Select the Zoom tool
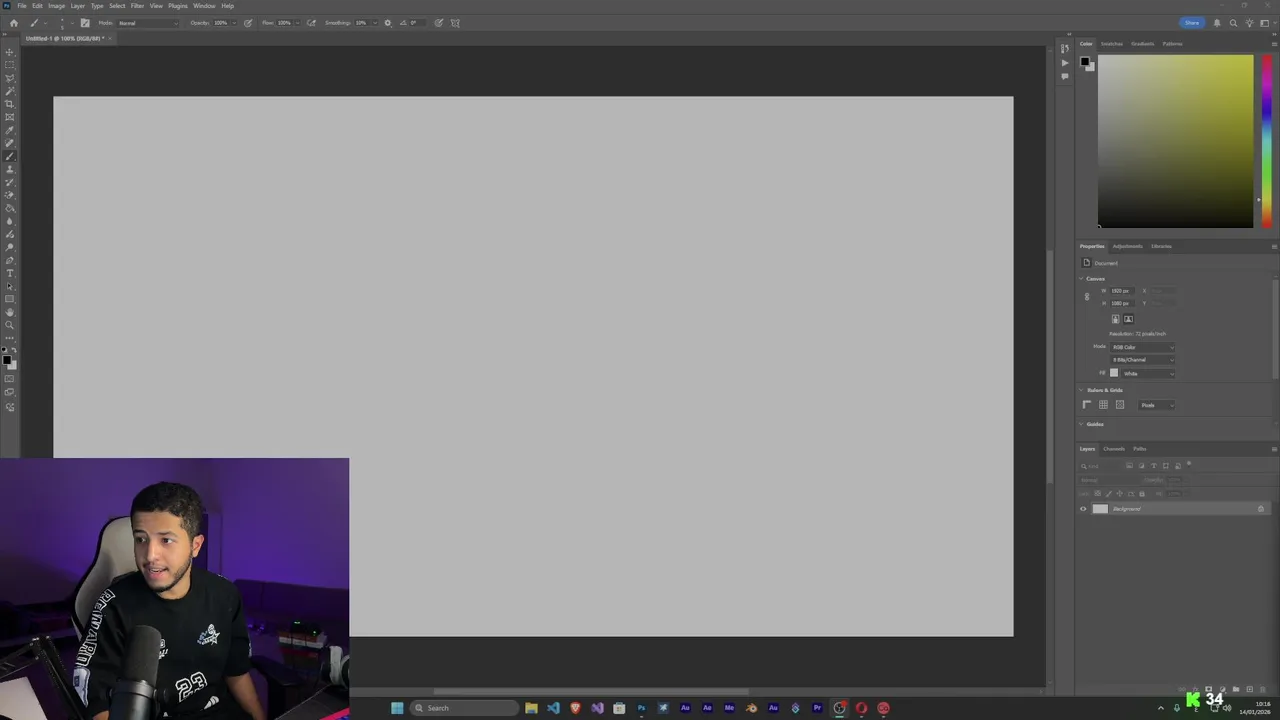Viewport: 1280px width, 720px height. pyautogui.click(x=10, y=325)
